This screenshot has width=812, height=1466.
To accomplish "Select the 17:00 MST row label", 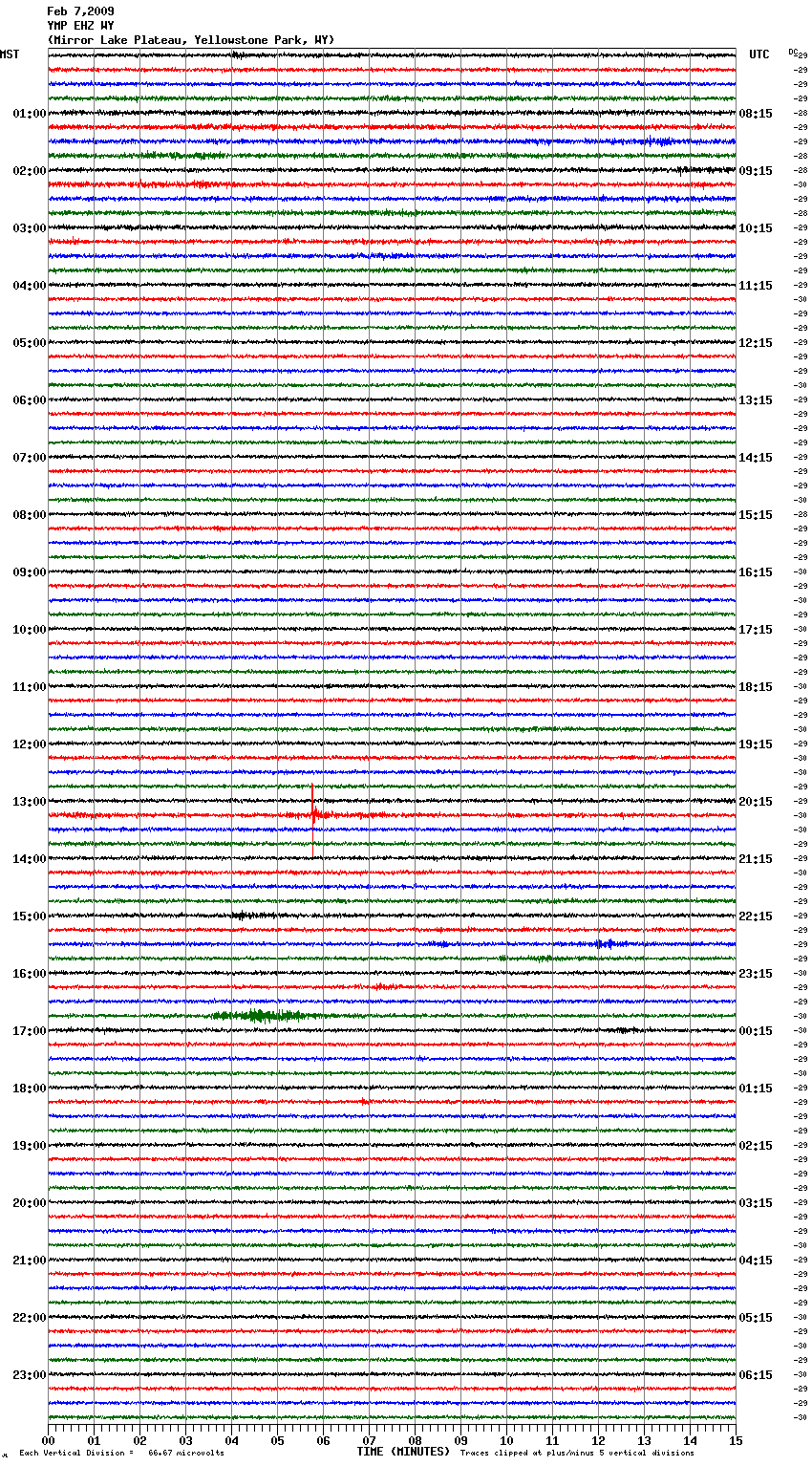I will click(x=30, y=1031).
